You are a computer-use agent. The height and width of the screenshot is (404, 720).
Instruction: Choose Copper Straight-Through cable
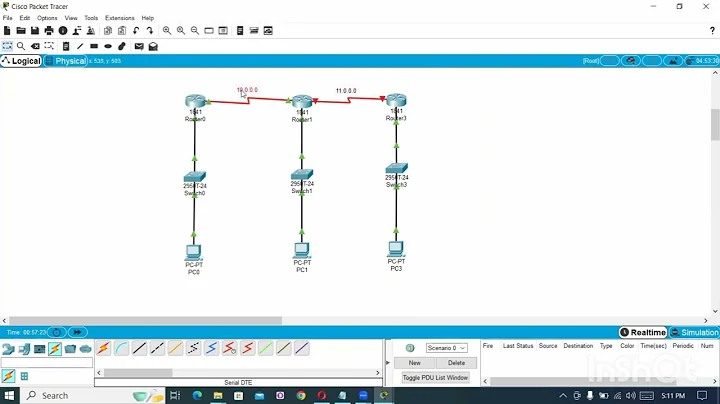[139, 348]
